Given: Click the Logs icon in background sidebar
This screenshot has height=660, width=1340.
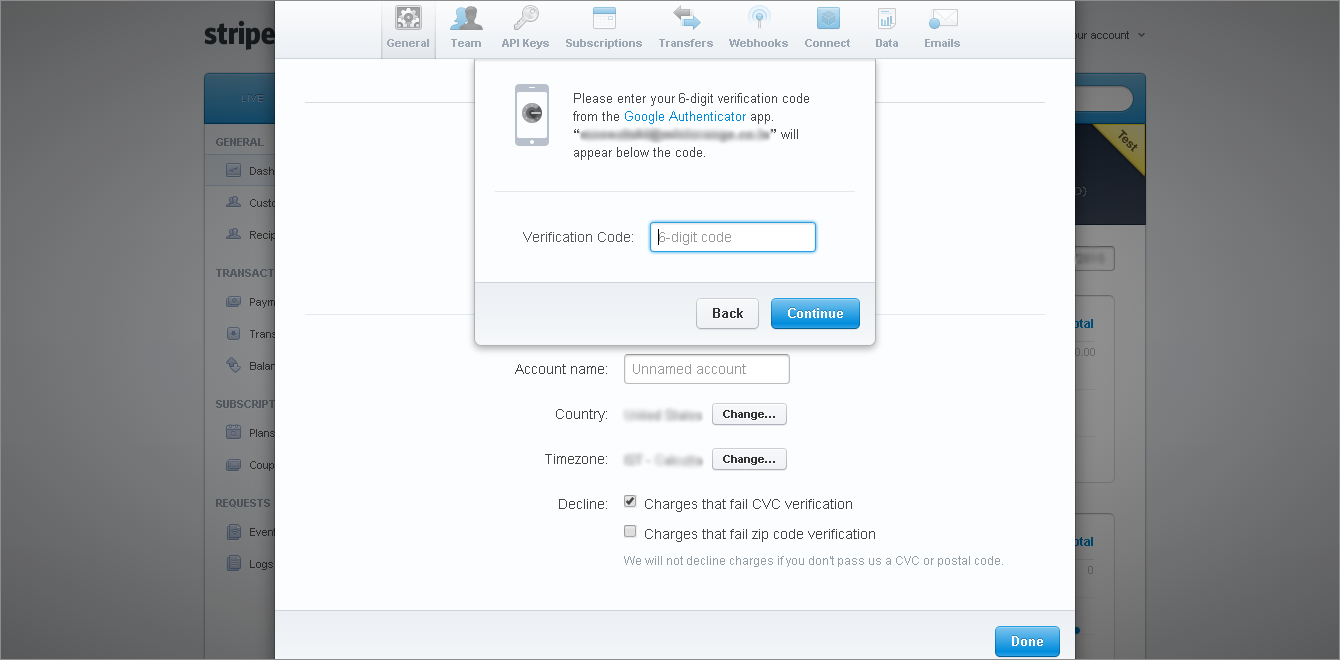Looking at the screenshot, I should 233,564.
